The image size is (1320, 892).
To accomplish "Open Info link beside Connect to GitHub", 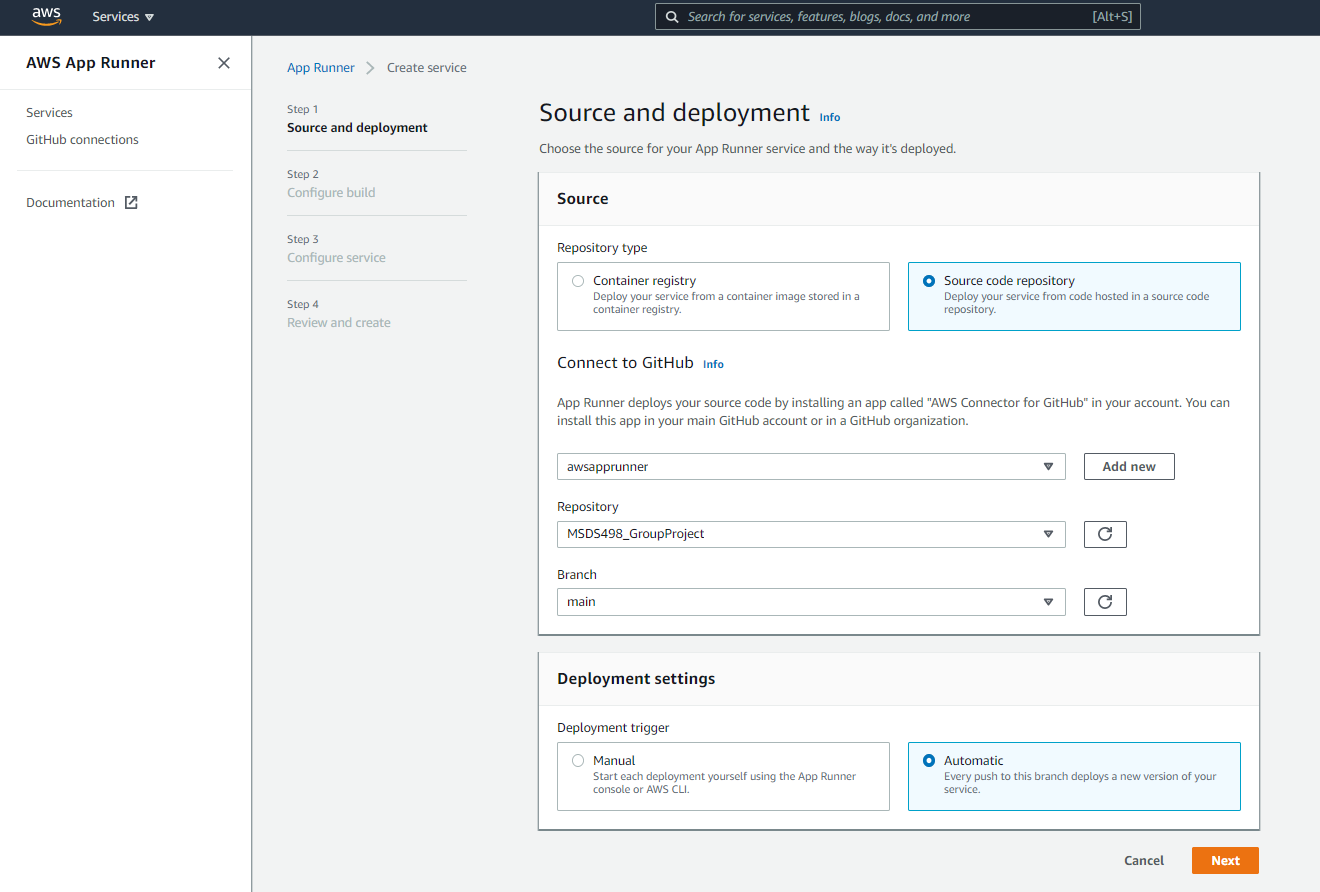I will [713, 364].
